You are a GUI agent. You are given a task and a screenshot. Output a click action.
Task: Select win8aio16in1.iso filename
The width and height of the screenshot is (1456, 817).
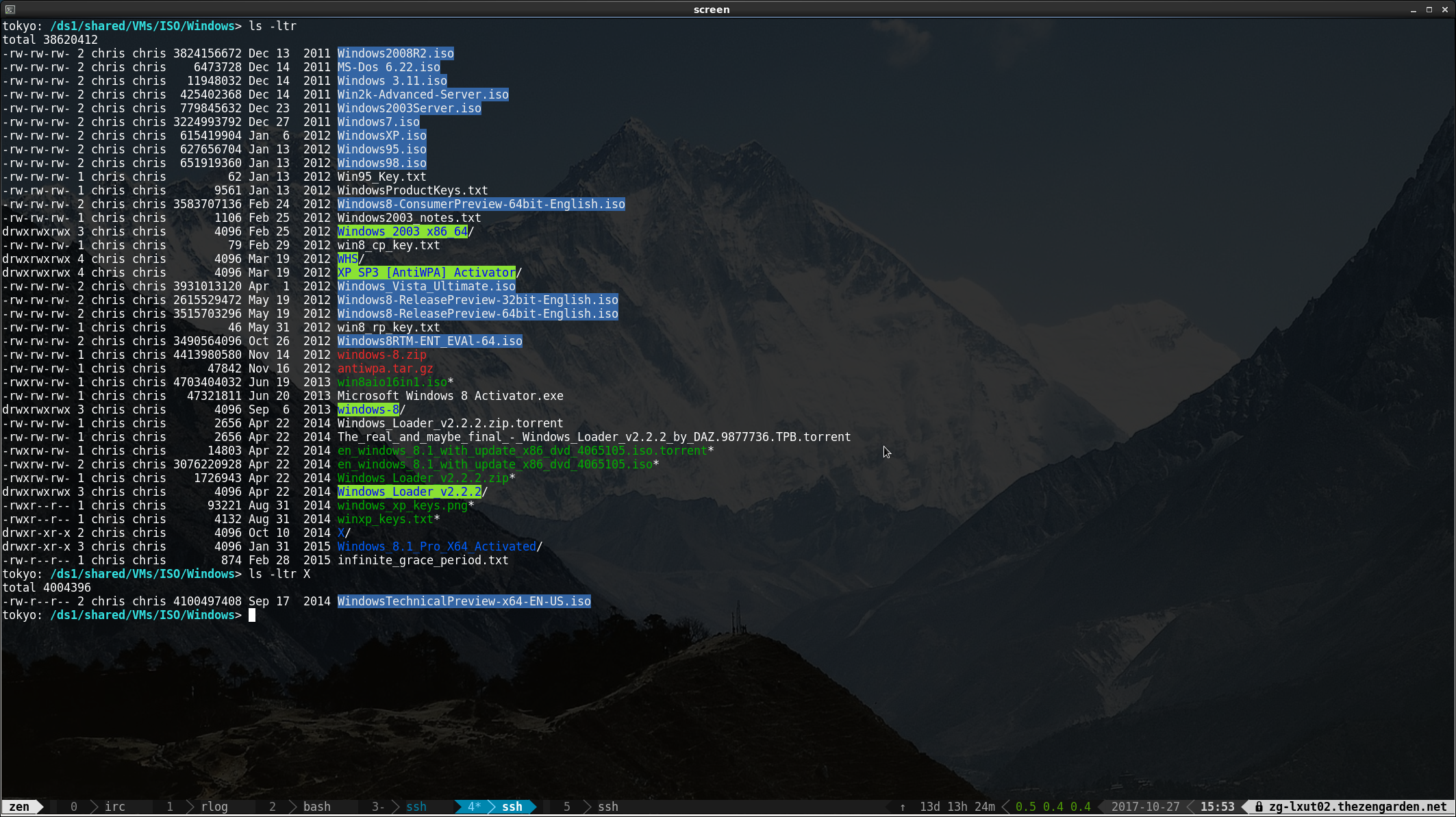click(x=392, y=382)
